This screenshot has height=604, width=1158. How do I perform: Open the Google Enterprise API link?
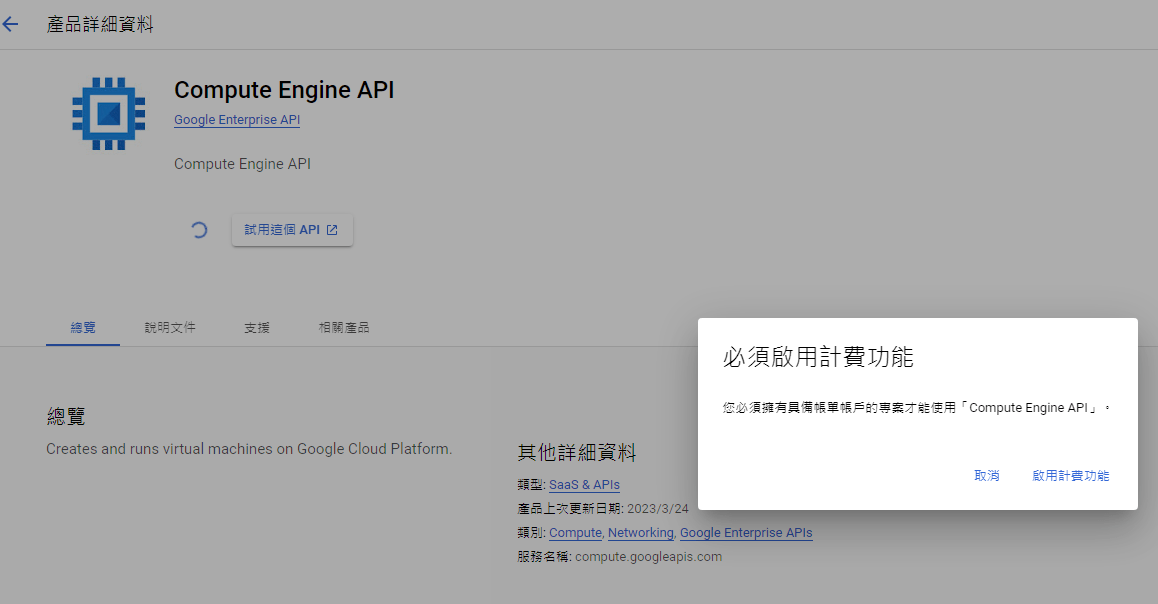click(237, 120)
